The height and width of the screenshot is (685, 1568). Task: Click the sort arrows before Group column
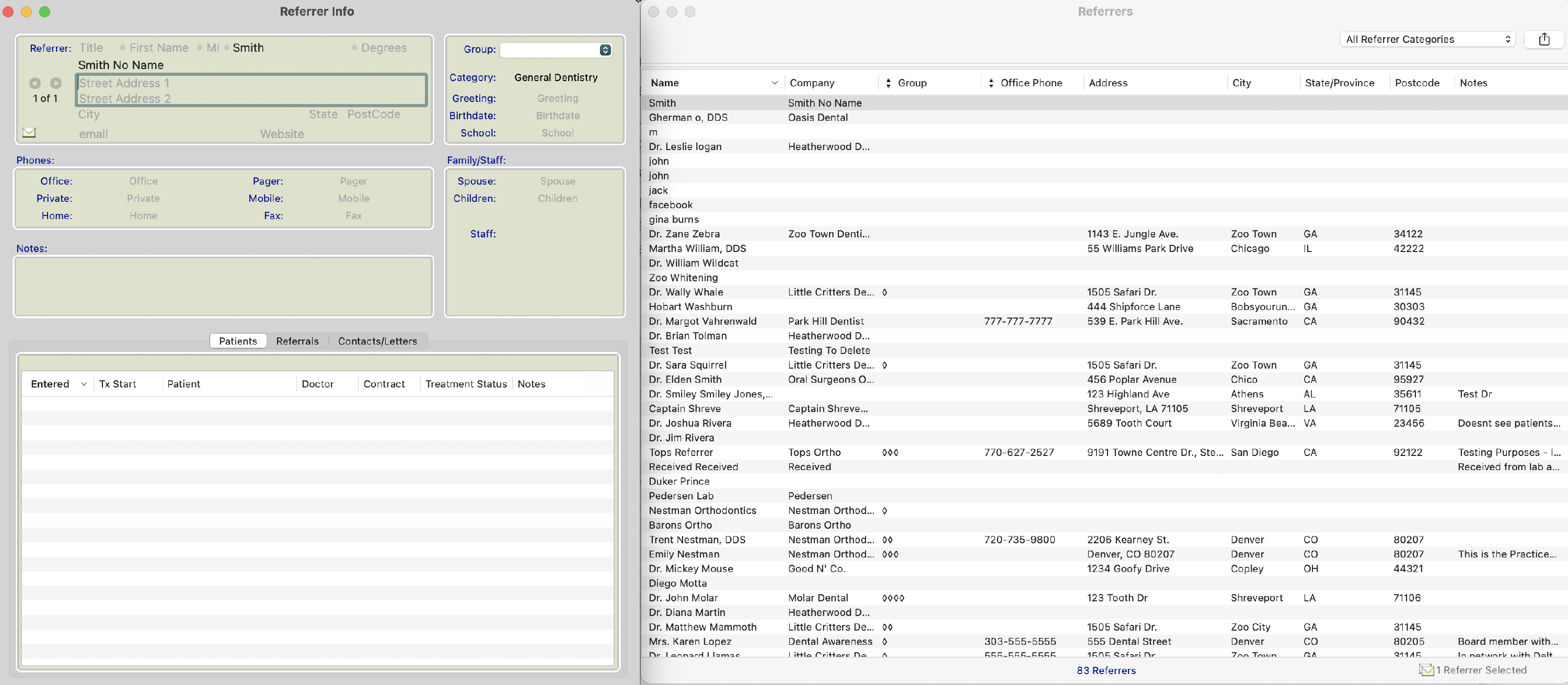point(888,84)
